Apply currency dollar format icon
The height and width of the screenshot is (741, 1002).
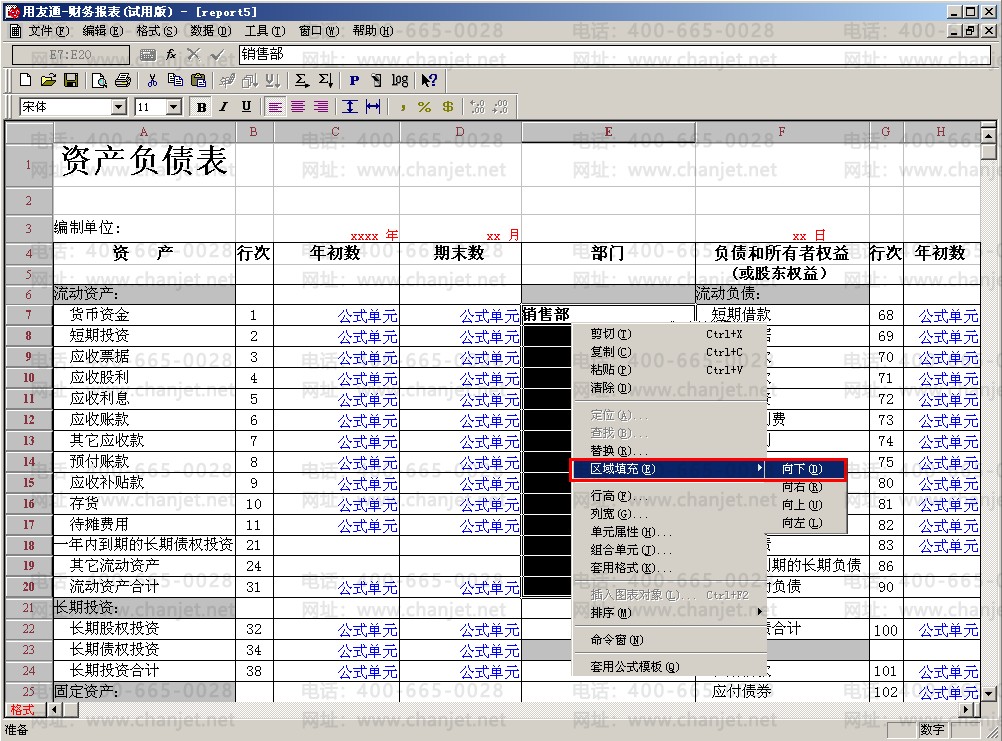tap(448, 107)
